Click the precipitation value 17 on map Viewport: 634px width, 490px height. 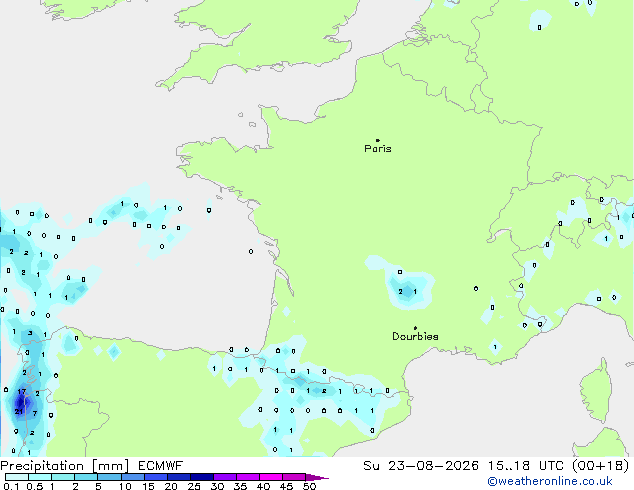pos(21,391)
